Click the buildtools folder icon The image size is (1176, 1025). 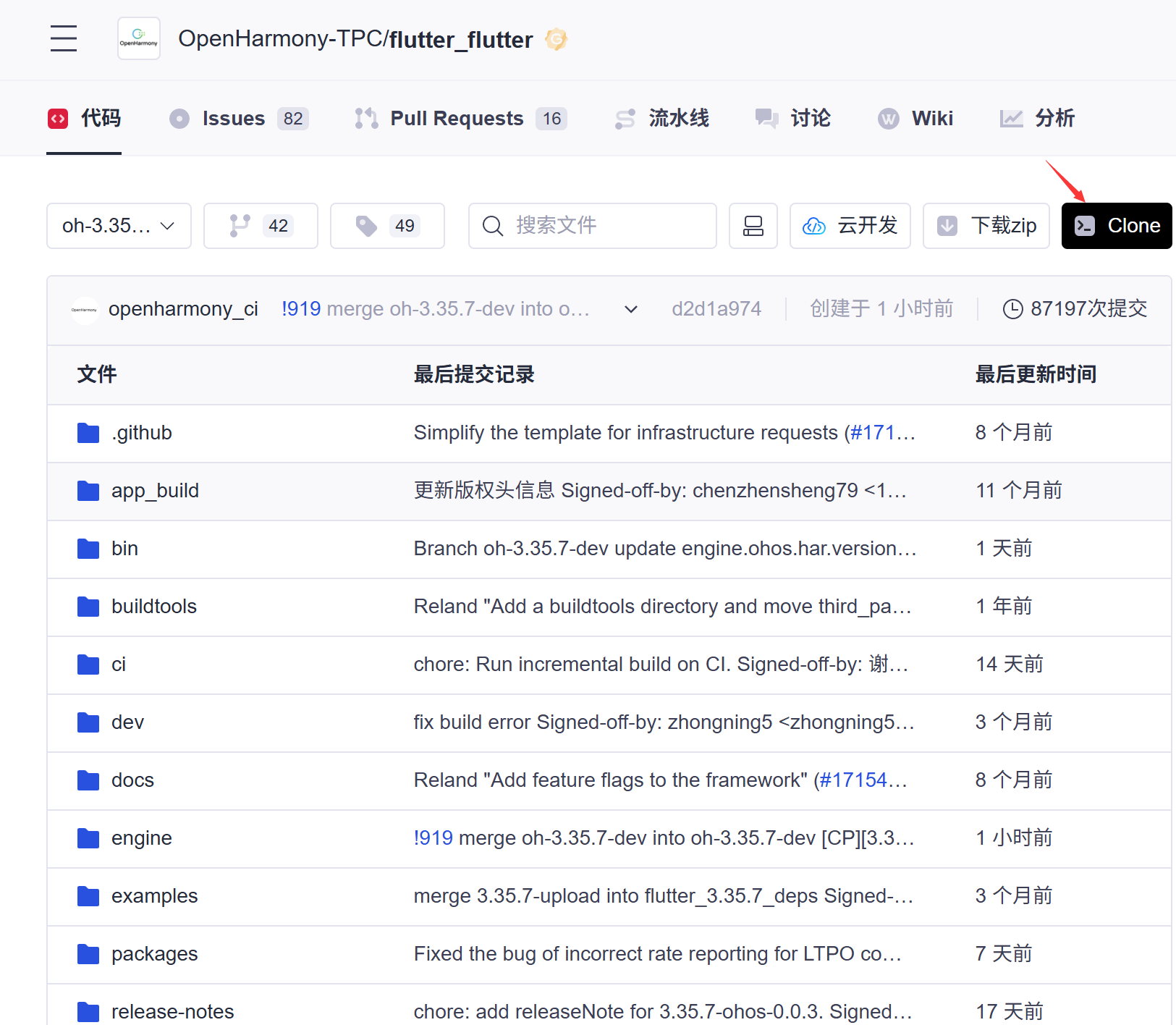(x=88, y=607)
